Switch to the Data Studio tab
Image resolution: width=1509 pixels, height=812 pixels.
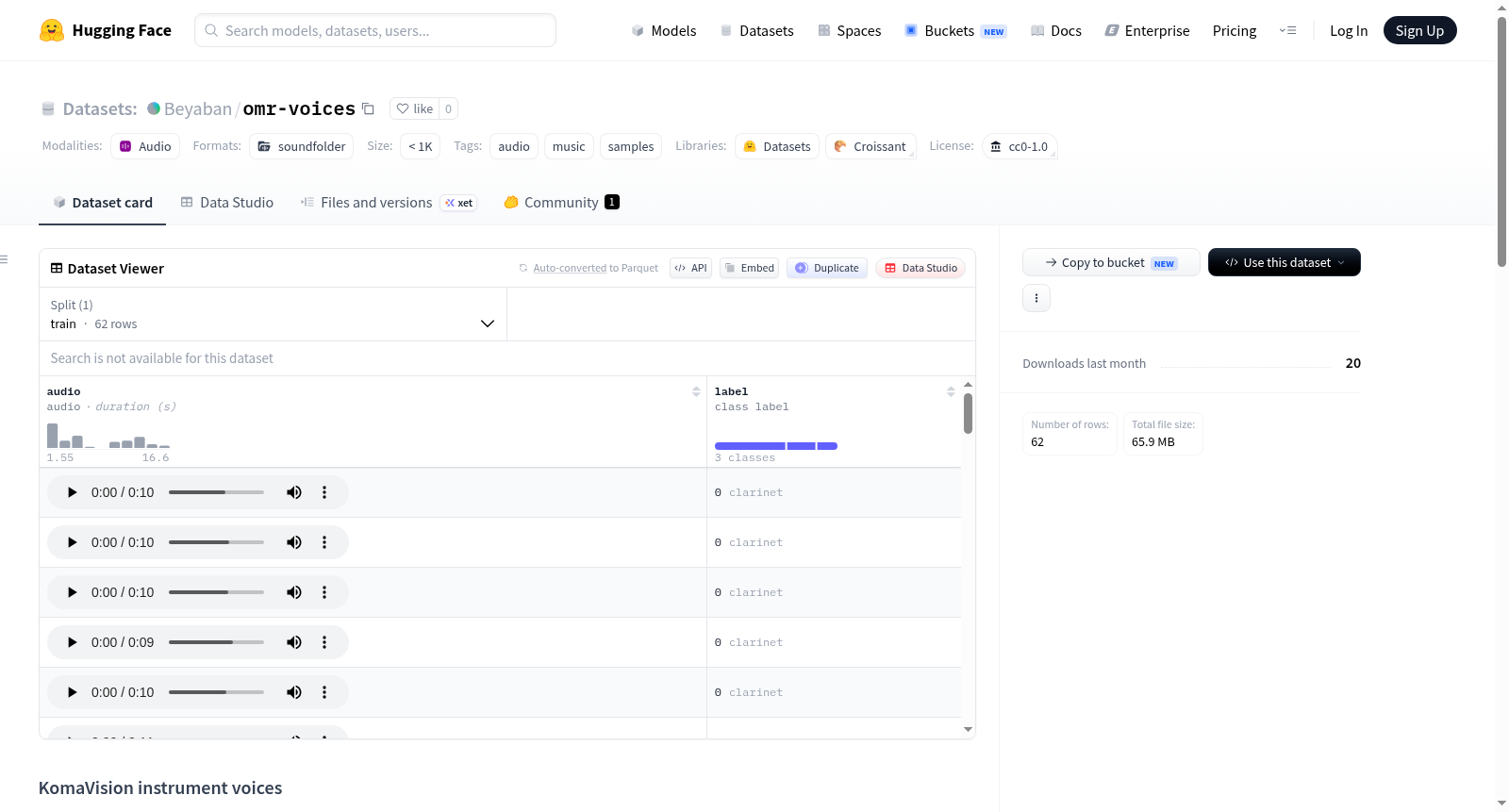tap(227, 203)
